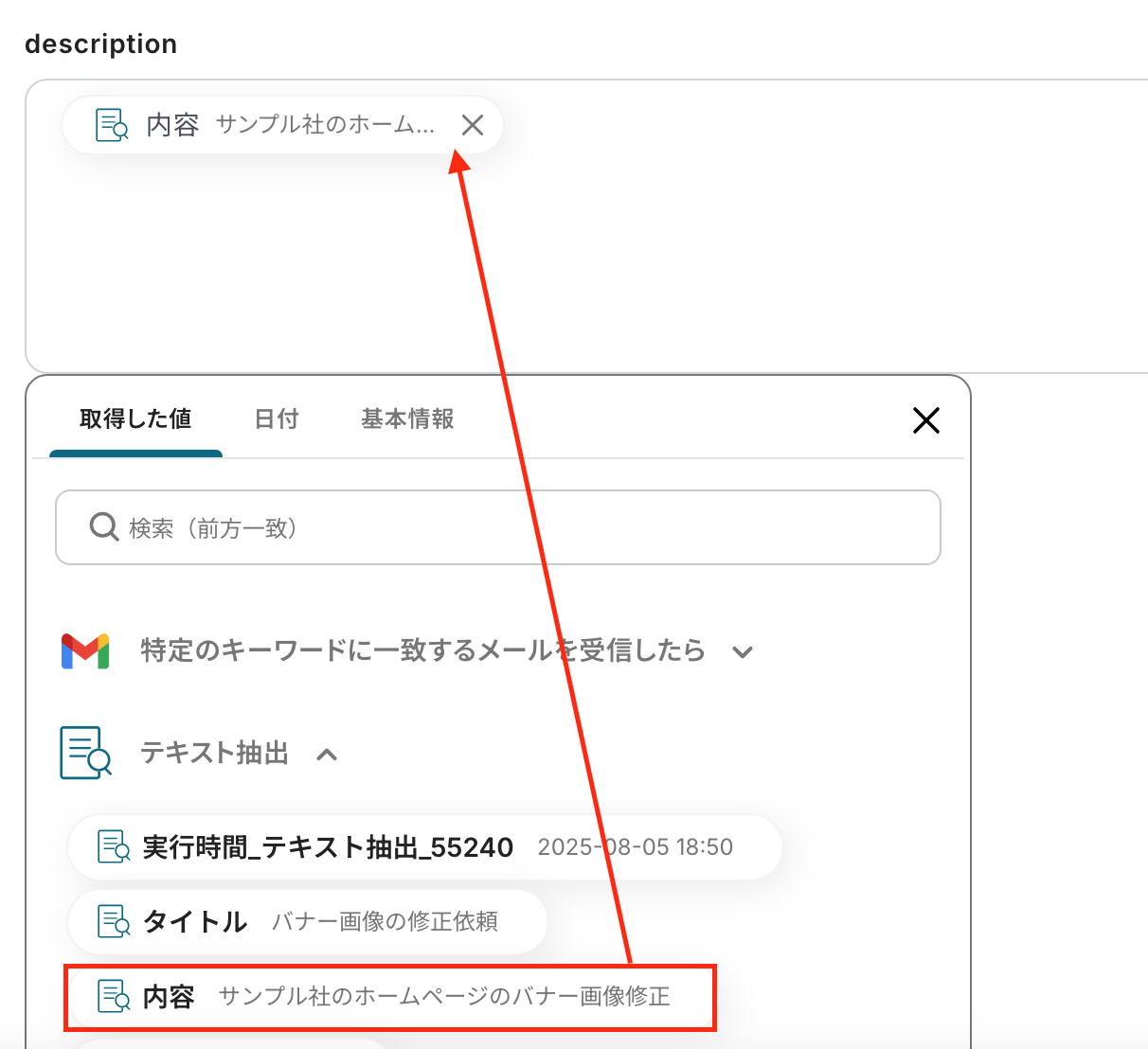This screenshot has width=1148, height=1049.
Task: Remove the 内容 chip from description field
Action: coord(473,125)
